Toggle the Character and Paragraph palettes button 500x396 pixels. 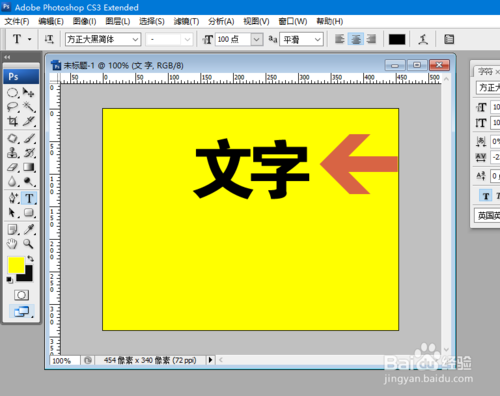point(449,39)
